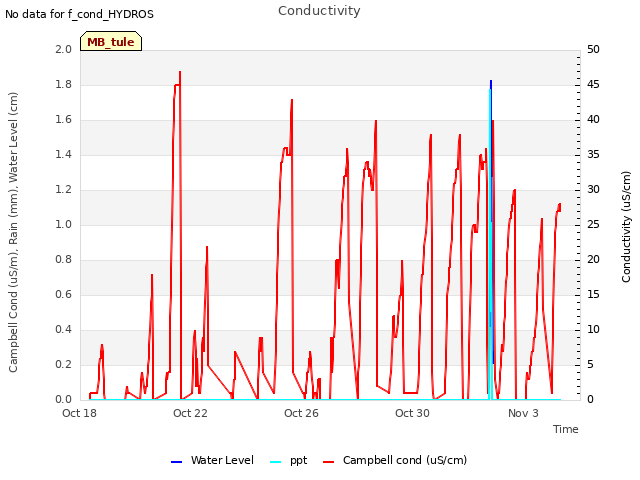The width and height of the screenshot is (640, 480).
Task: Click the cyan ppt legend swatch
Action: click(x=276, y=462)
